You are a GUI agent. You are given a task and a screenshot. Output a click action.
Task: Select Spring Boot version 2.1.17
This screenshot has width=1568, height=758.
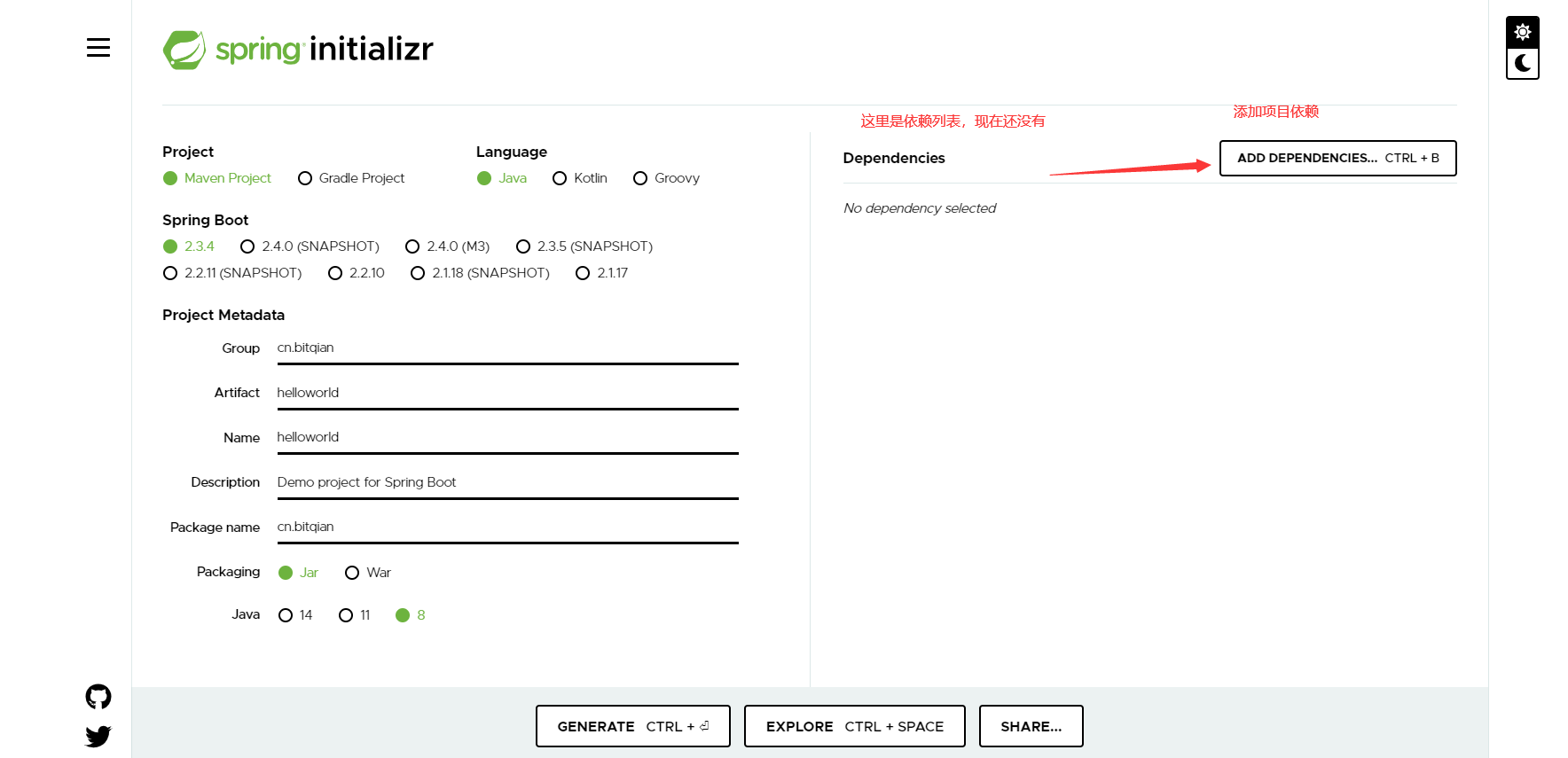pyautogui.click(x=602, y=273)
